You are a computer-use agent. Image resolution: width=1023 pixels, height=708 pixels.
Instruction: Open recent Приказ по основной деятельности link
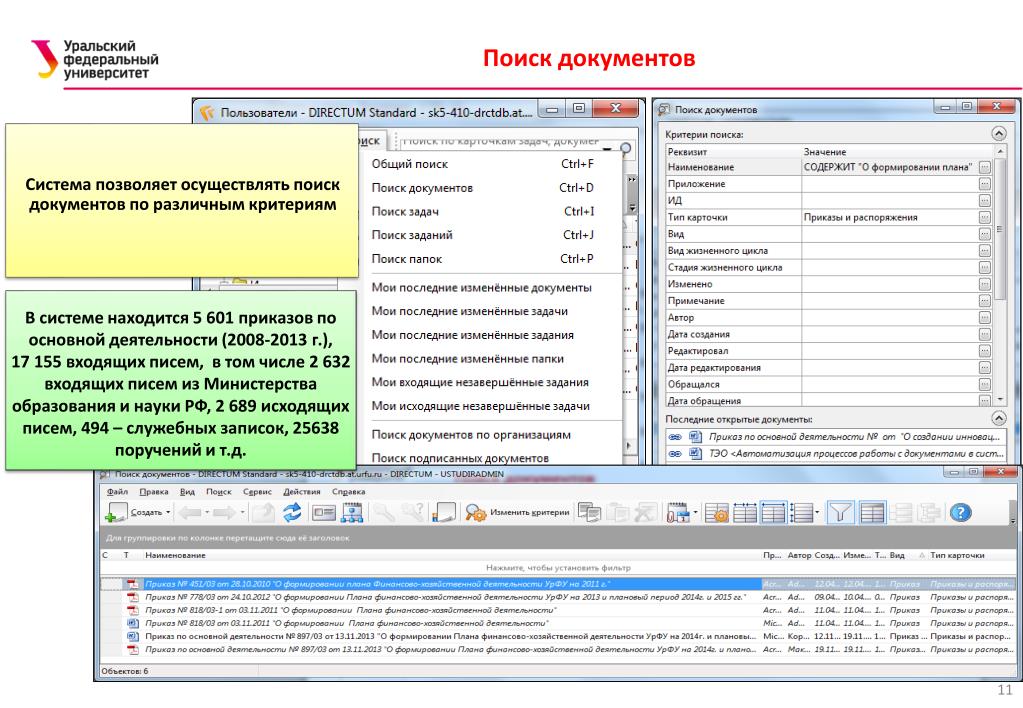[854, 437]
